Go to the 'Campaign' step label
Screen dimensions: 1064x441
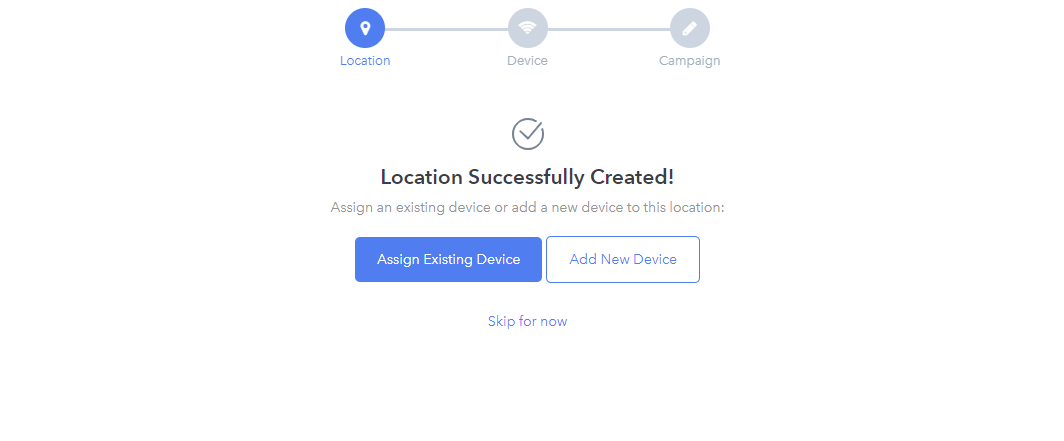click(689, 61)
